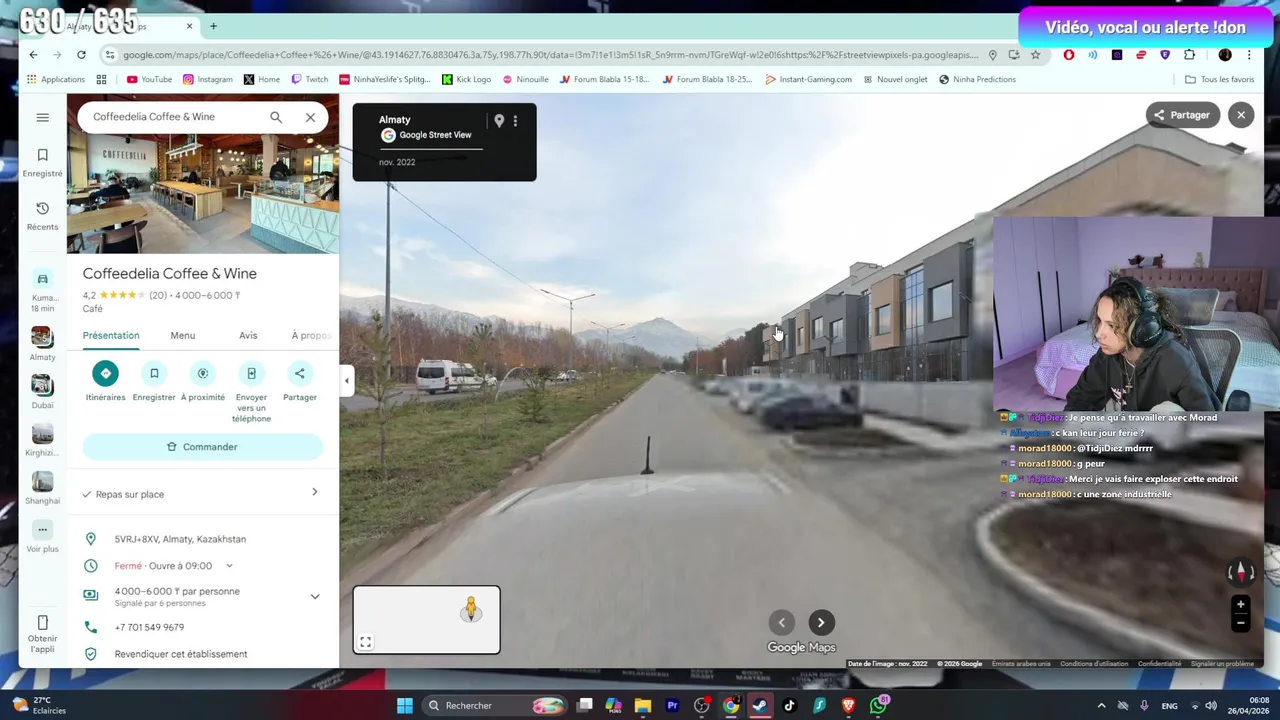Expand the minimap with the fullscreen icon

tap(366, 642)
